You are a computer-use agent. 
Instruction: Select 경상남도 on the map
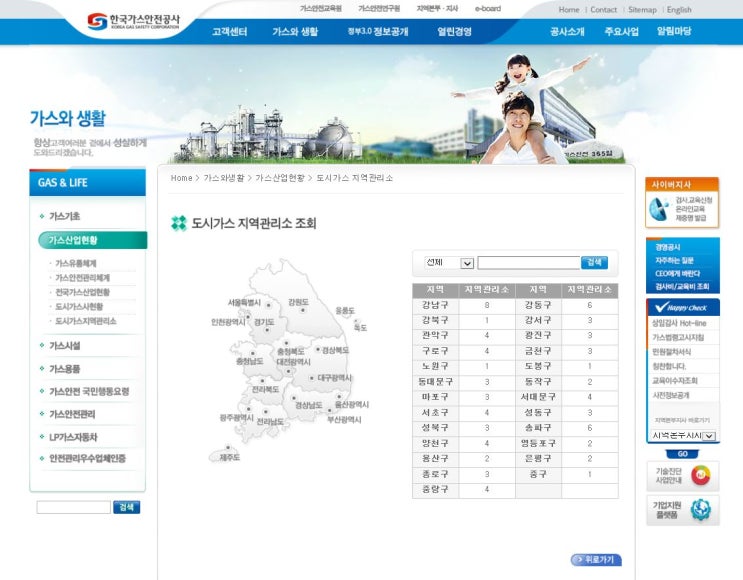pos(308,406)
